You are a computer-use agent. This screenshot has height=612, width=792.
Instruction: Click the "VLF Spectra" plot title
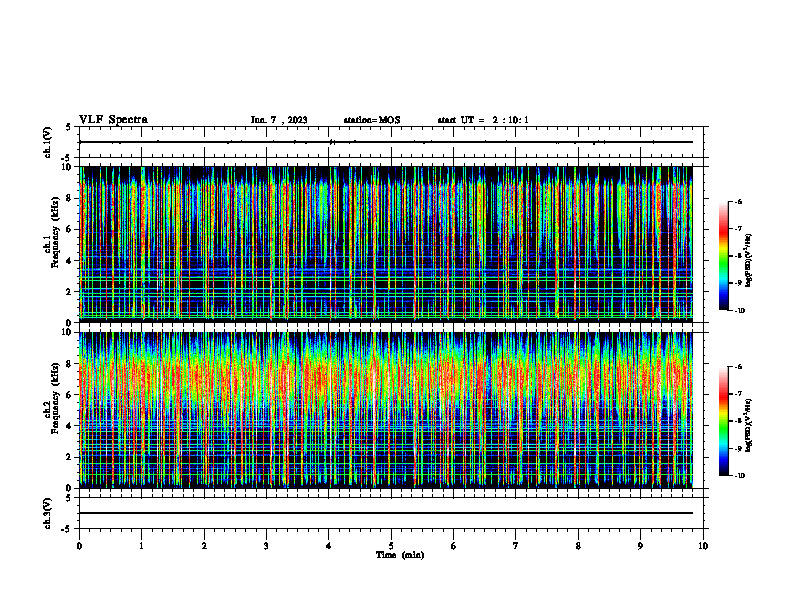click(113, 120)
